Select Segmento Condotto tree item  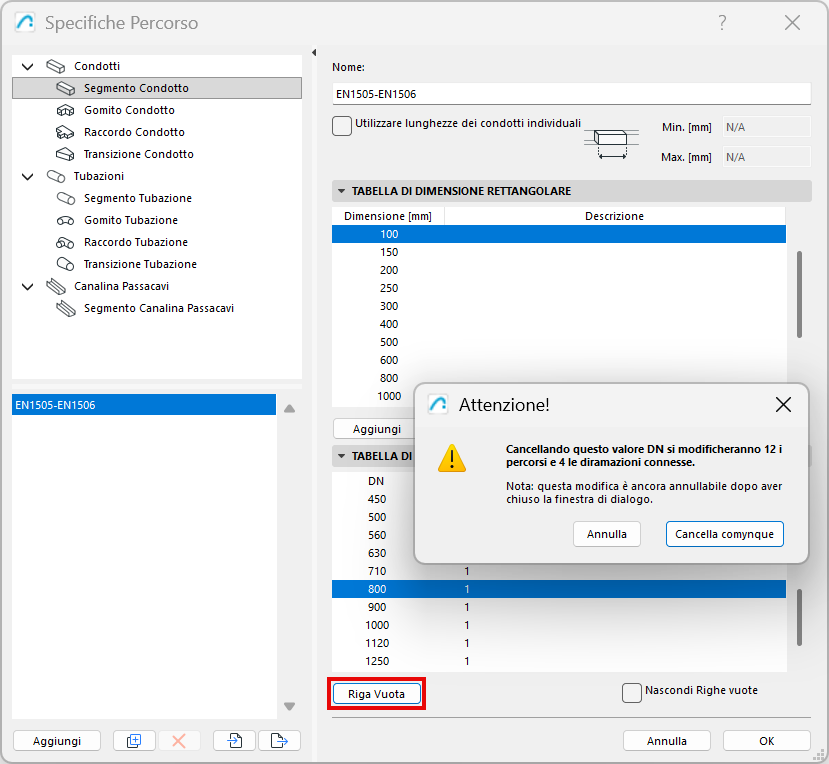coord(157,88)
